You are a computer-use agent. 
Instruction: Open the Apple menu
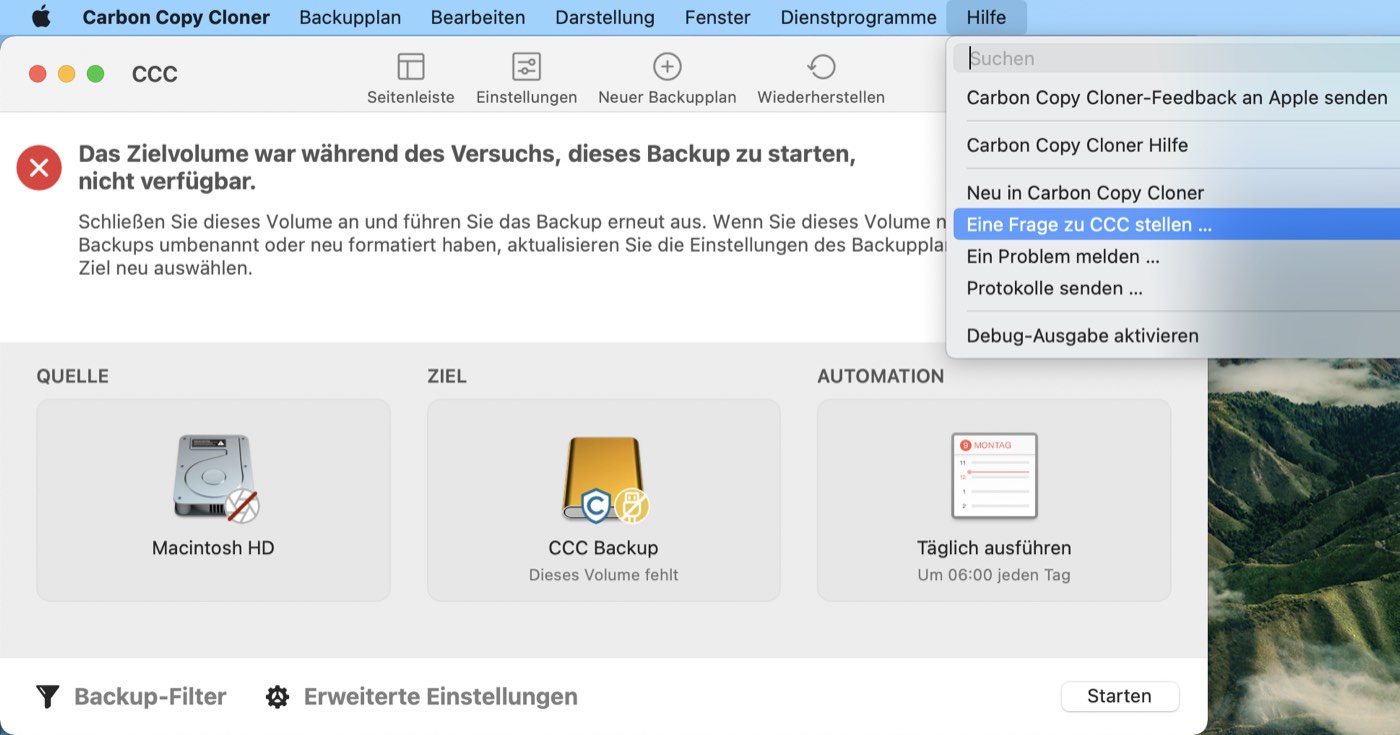click(x=41, y=17)
